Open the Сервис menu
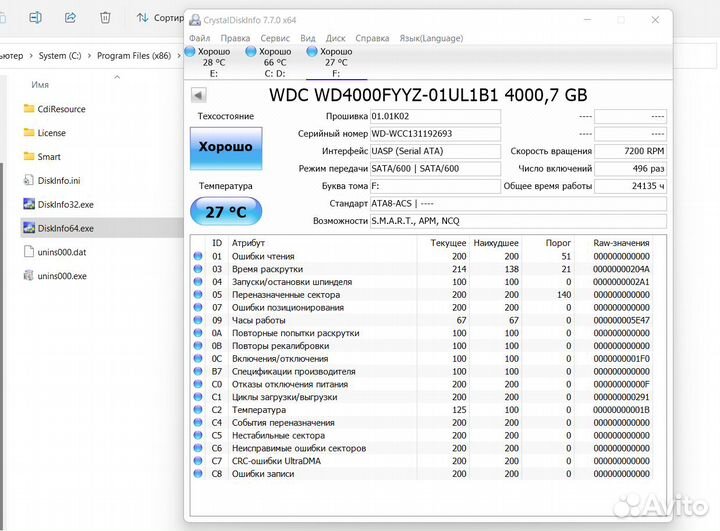 (x=275, y=38)
